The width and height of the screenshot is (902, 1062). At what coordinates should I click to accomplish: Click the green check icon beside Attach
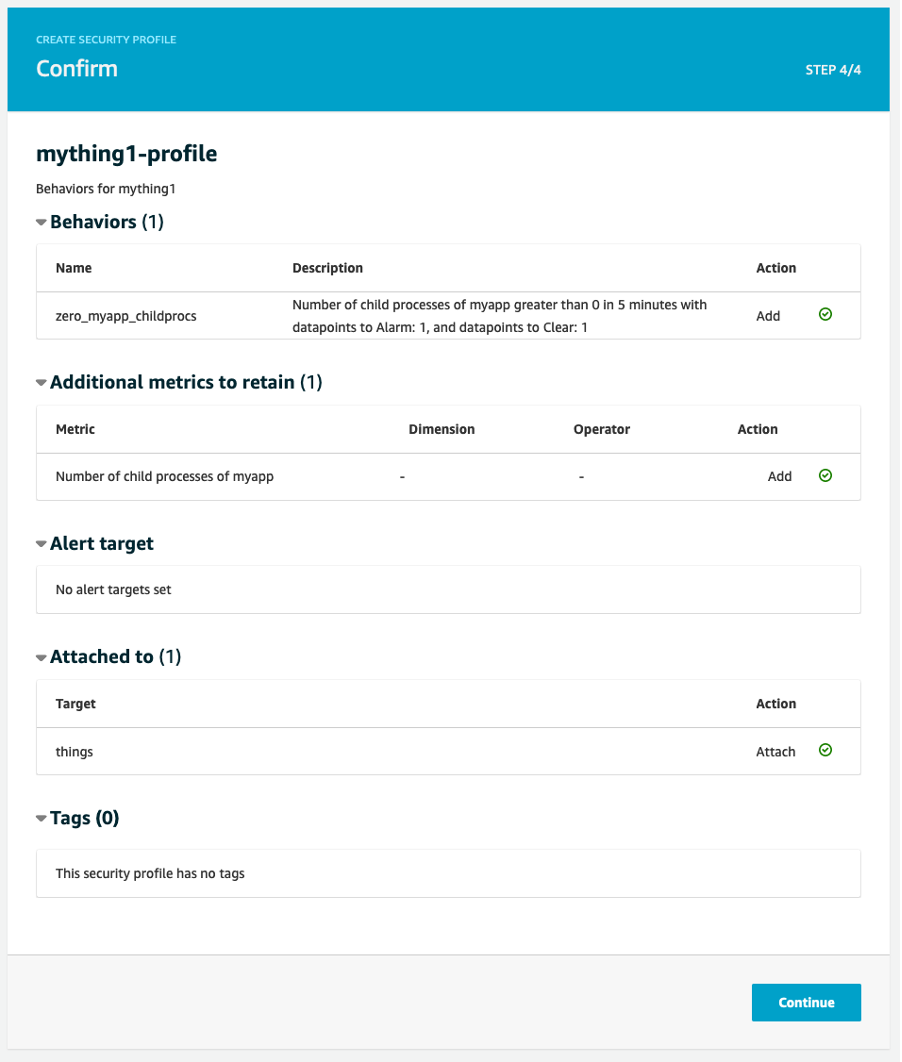[x=826, y=750]
